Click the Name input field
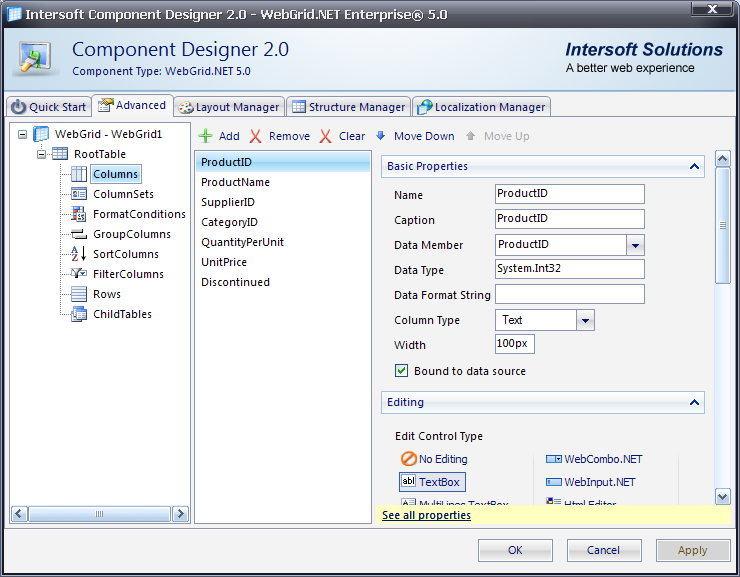The image size is (740, 577). tap(570, 194)
